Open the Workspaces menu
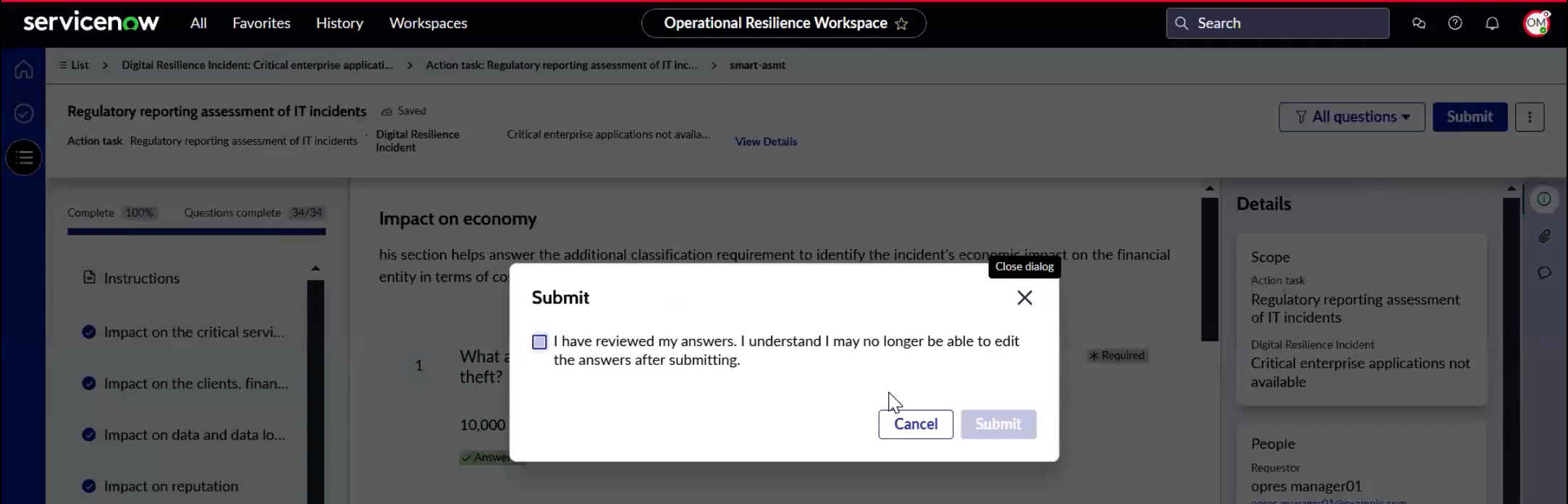Screen dimensions: 1568x504 pyautogui.click(x=429, y=23)
